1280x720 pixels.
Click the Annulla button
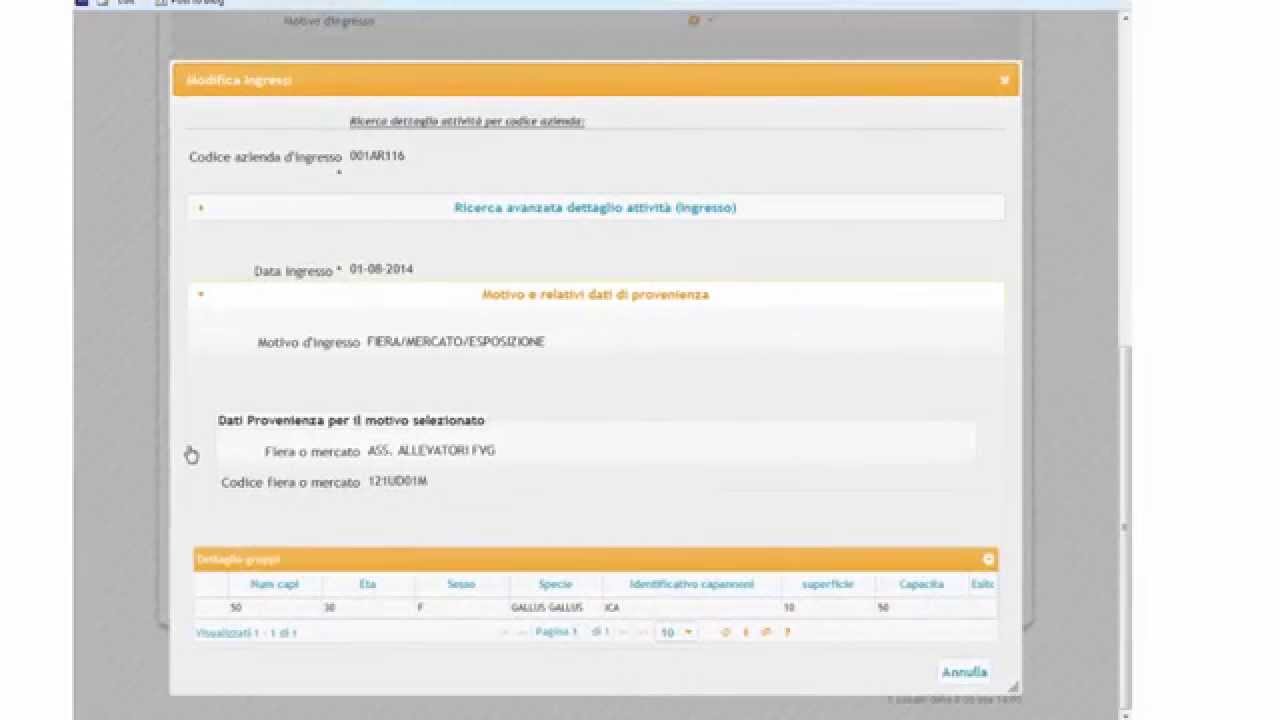[964, 672]
